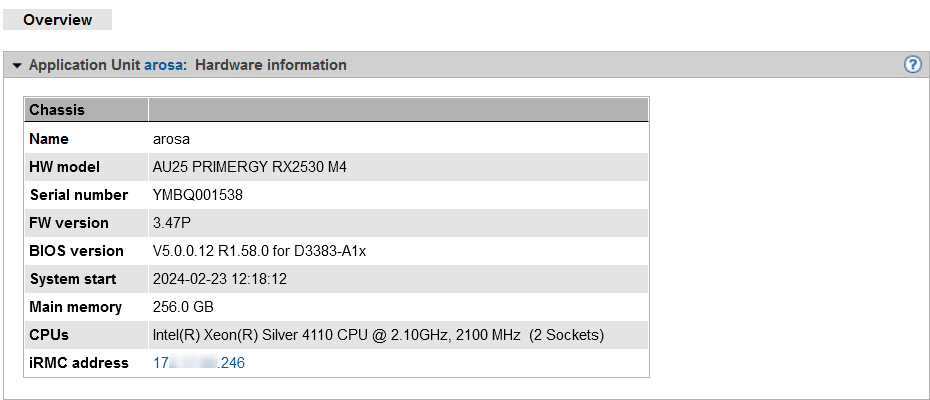The height and width of the screenshot is (400, 930).
Task: Open the help question mark icon
Action: coord(912,65)
